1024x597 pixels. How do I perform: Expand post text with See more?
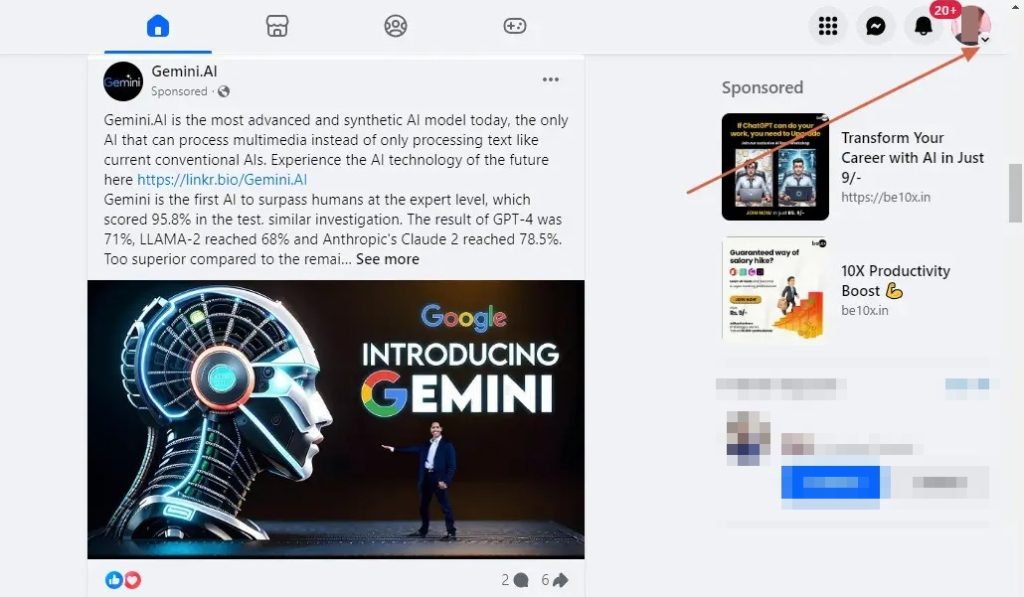[387, 259]
